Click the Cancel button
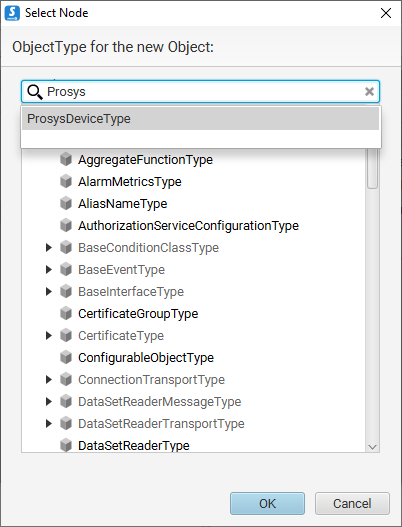This screenshot has height=527, width=402. coord(352,503)
